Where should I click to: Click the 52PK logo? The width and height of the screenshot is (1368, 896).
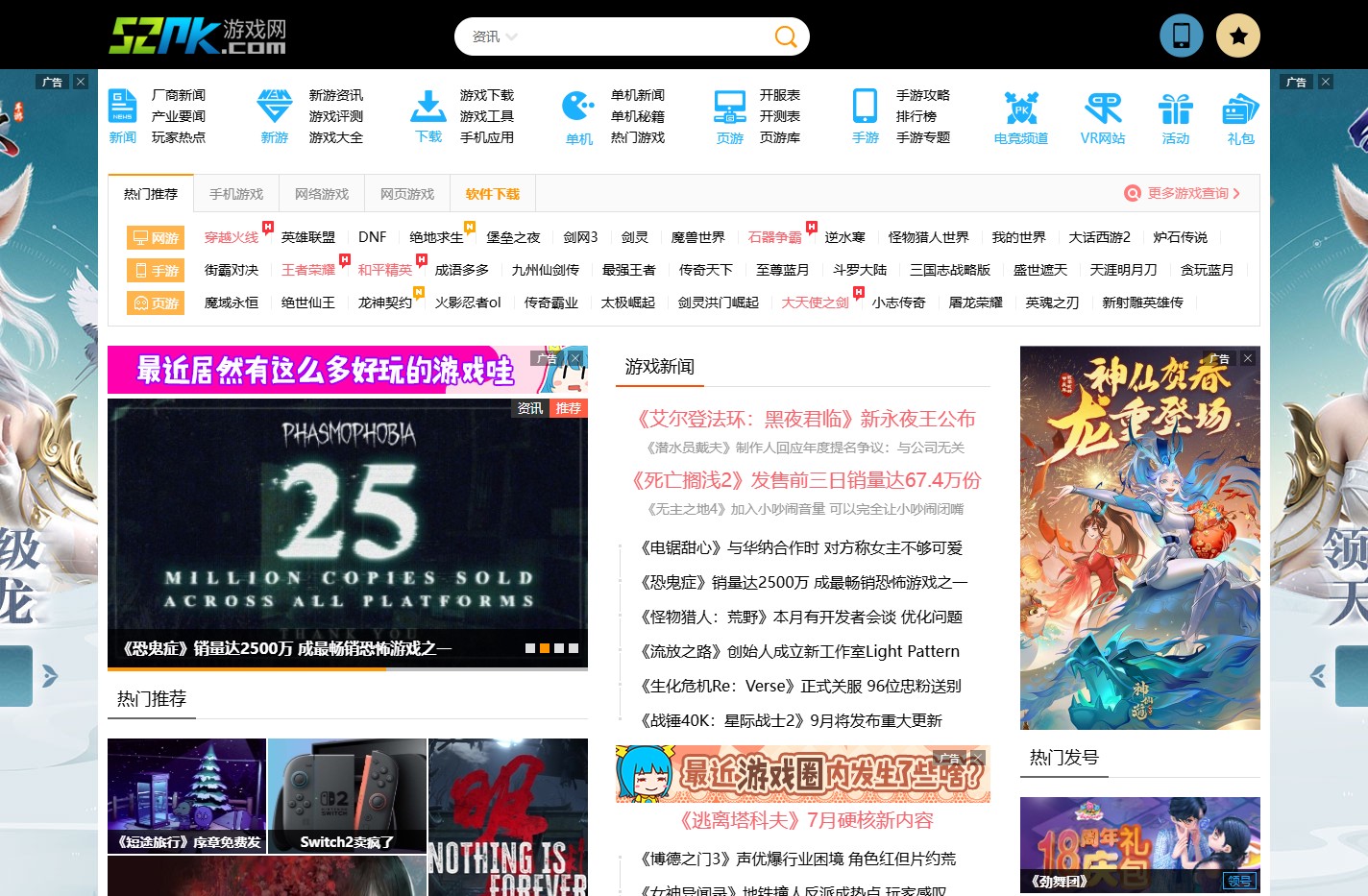pyautogui.click(x=198, y=36)
